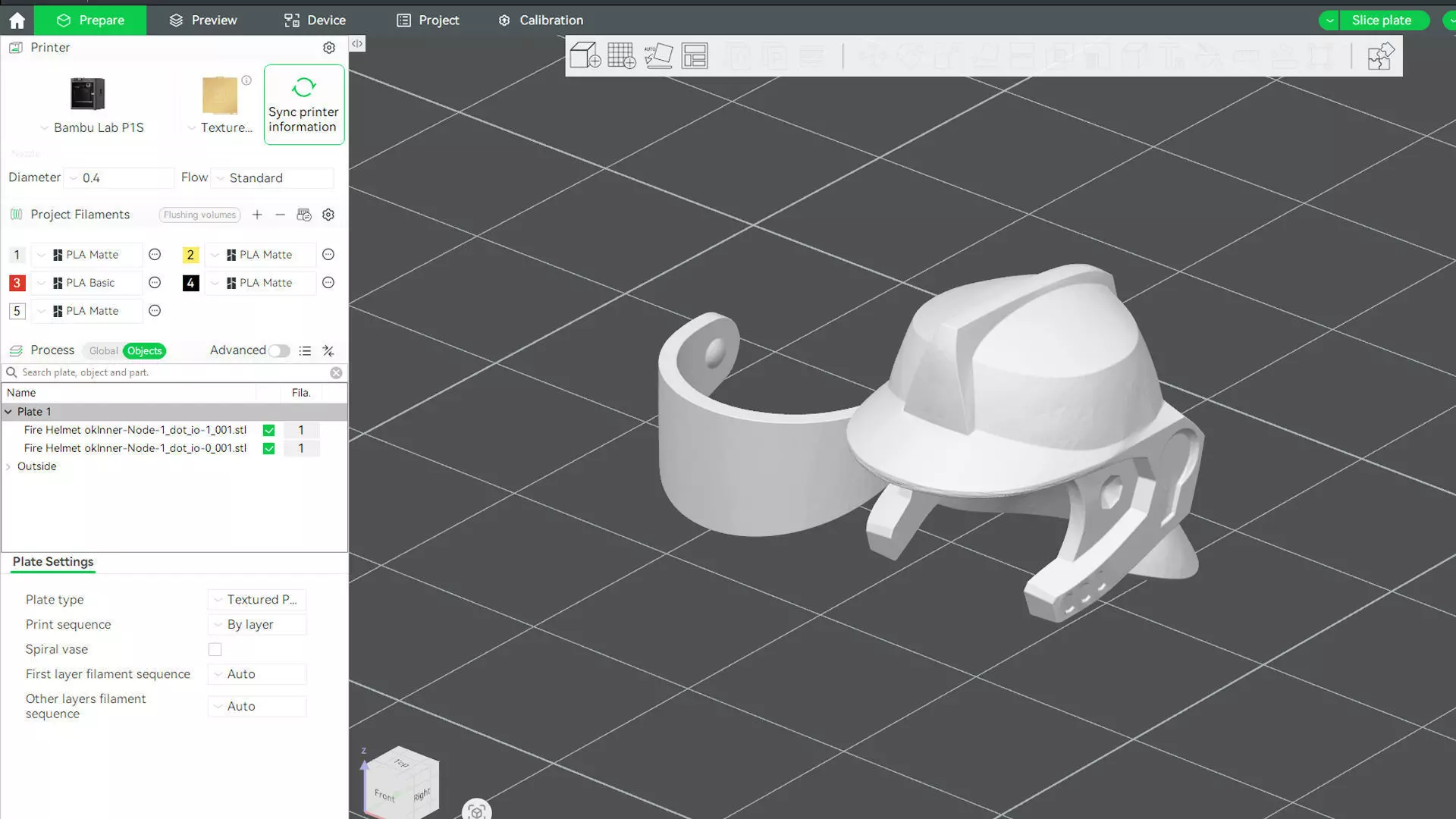Expand the Outside tree item

coord(8,466)
